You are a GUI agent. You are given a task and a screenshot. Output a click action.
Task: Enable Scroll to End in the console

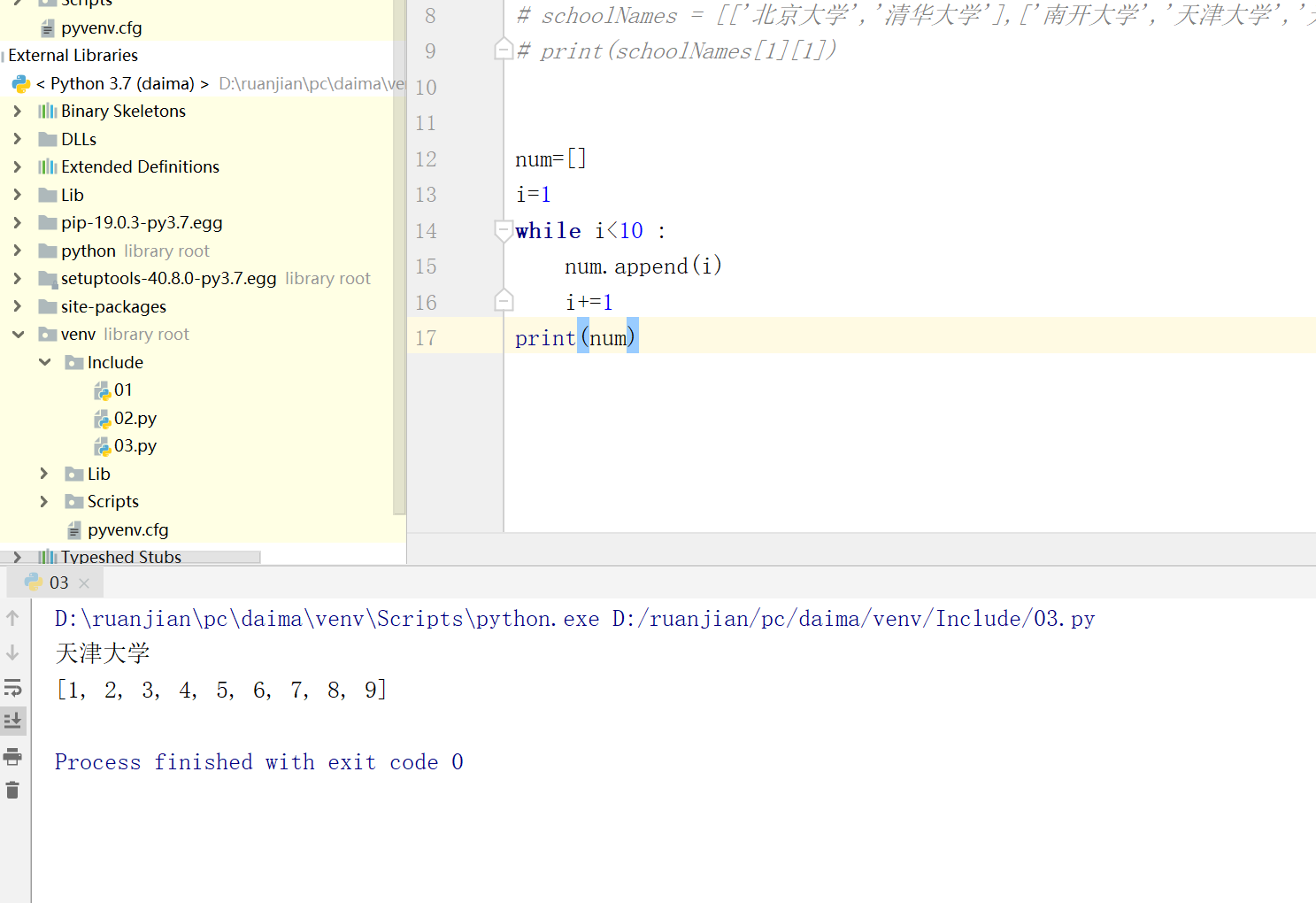tap(13, 721)
